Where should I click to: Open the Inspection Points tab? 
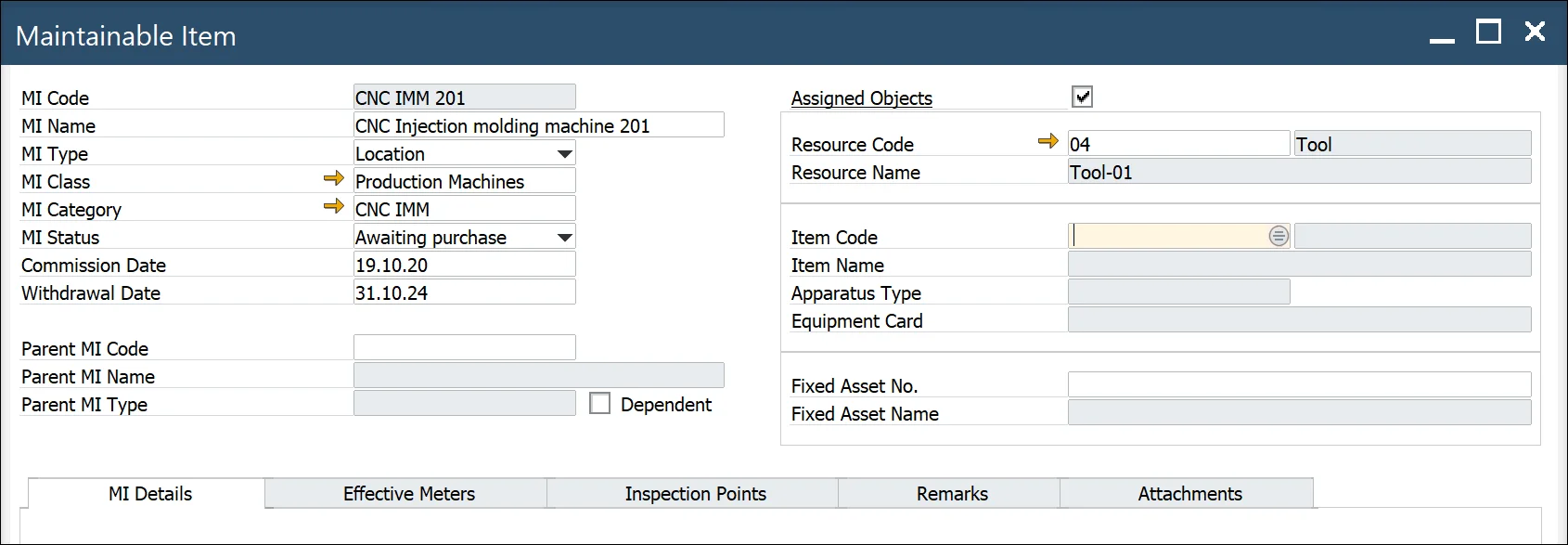coord(695,494)
